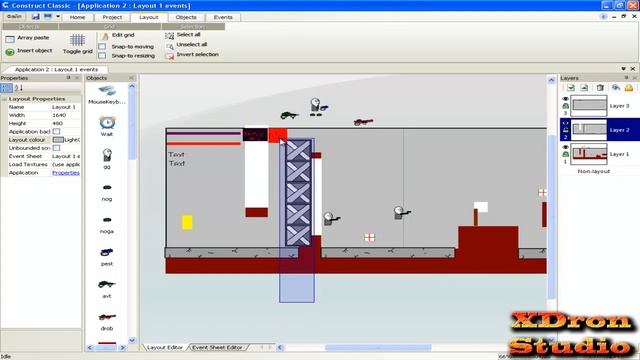Sort properties alphabetically with the A-Z icon
Image resolution: width=640 pixels, height=360 pixels.
[19, 87]
